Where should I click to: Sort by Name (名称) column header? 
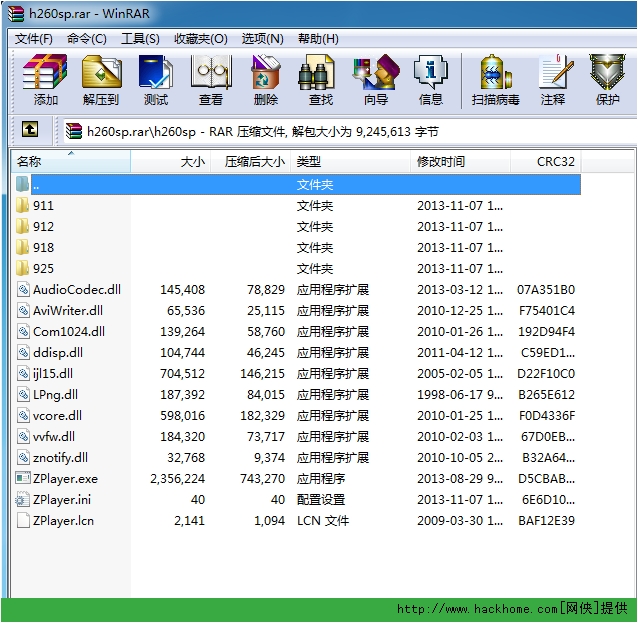coord(70,162)
